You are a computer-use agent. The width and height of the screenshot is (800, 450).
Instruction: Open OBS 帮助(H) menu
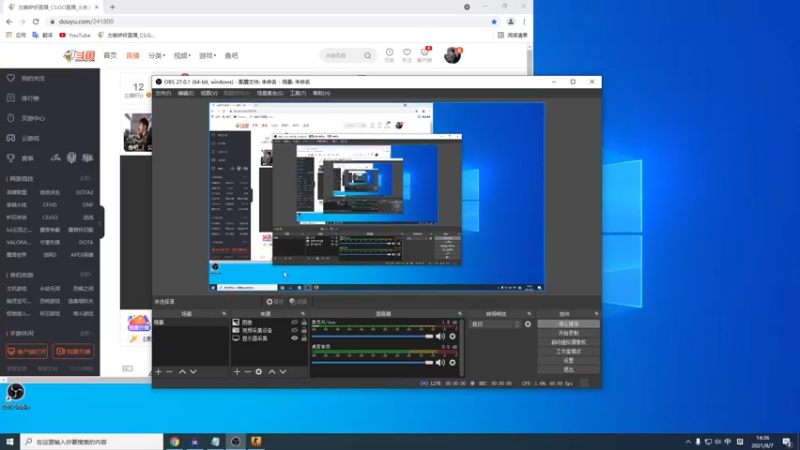click(321, 93)
